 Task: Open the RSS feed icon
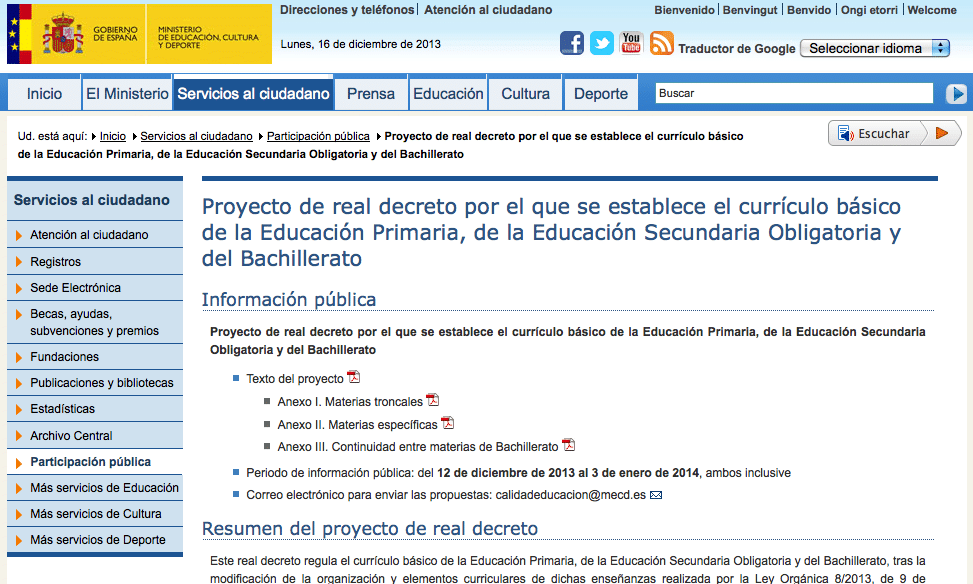(661, 43)
